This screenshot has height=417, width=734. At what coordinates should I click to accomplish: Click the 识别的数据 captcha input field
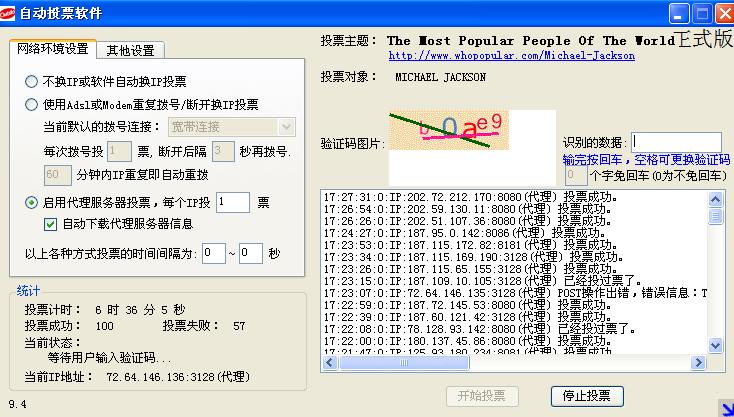pos(675,142)
